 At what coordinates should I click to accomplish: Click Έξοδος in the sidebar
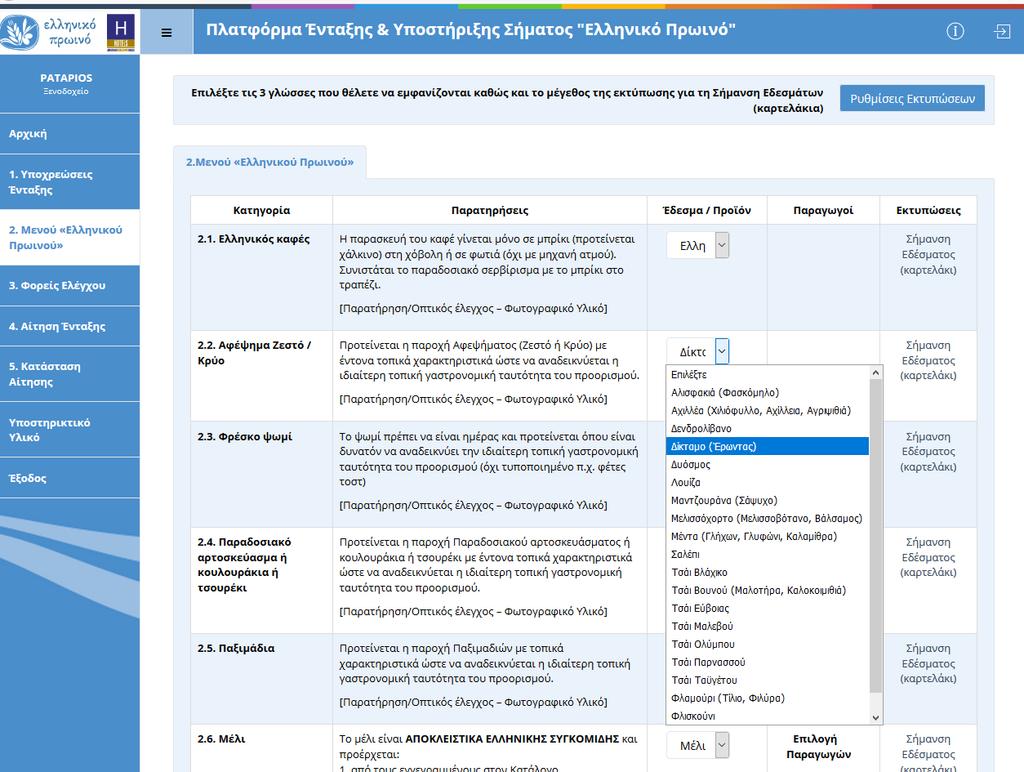70,478
